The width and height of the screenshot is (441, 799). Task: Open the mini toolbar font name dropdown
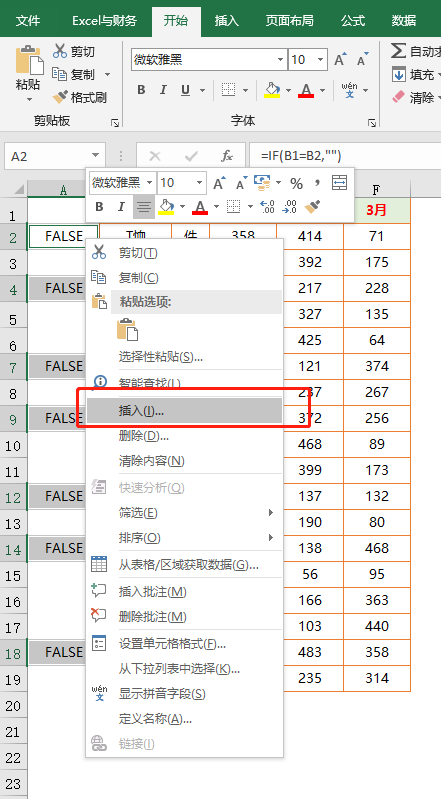tap(149, 183)
